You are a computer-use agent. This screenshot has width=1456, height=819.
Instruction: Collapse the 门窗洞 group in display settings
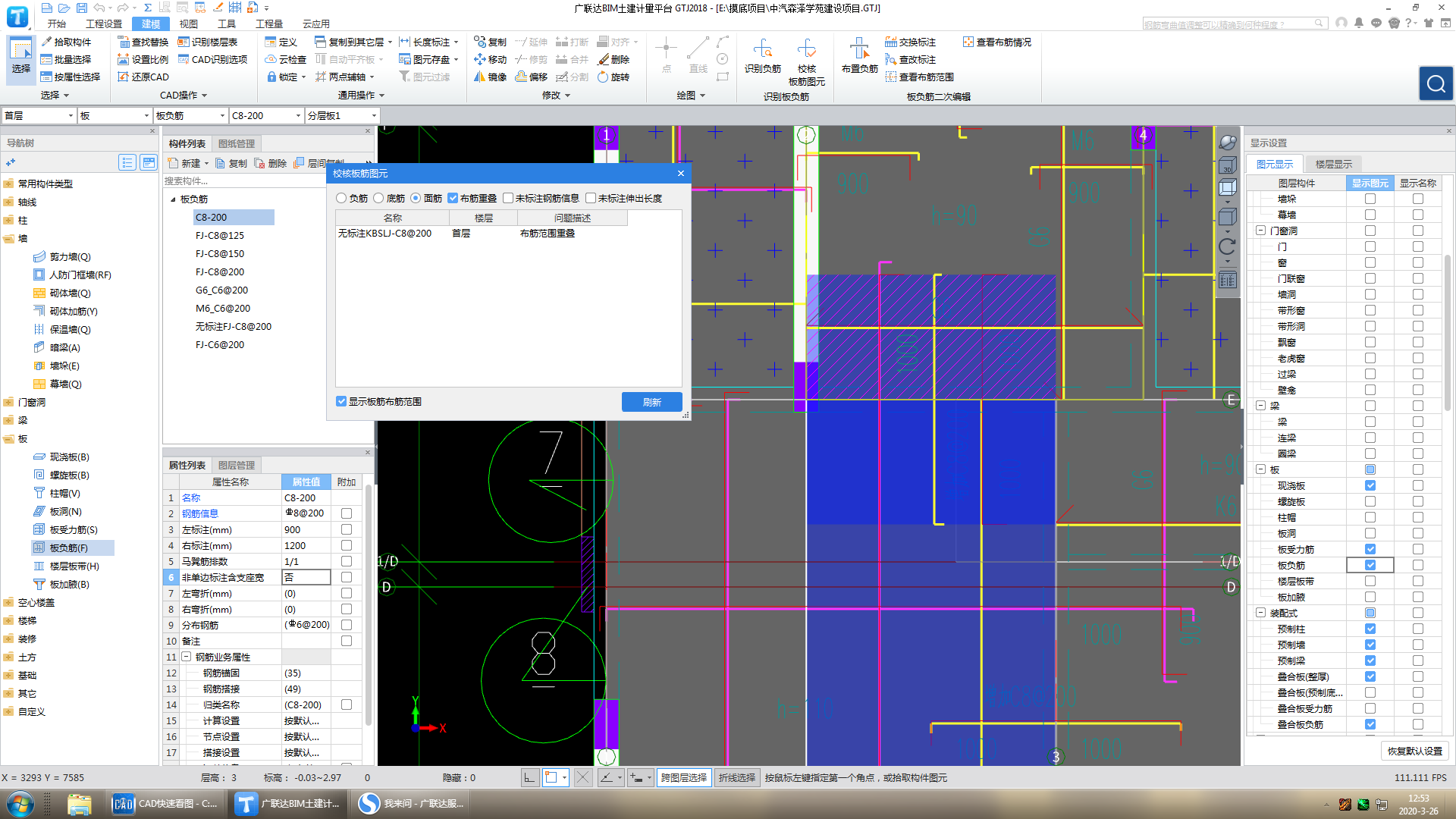coord(1261,231)
